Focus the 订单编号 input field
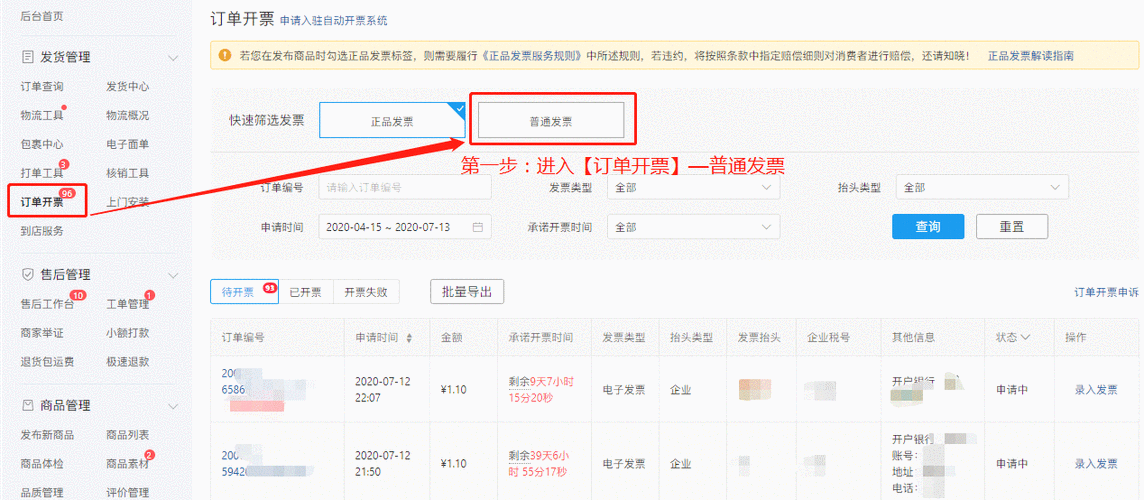Screen dimensions: 1144x500 point(405,188)
